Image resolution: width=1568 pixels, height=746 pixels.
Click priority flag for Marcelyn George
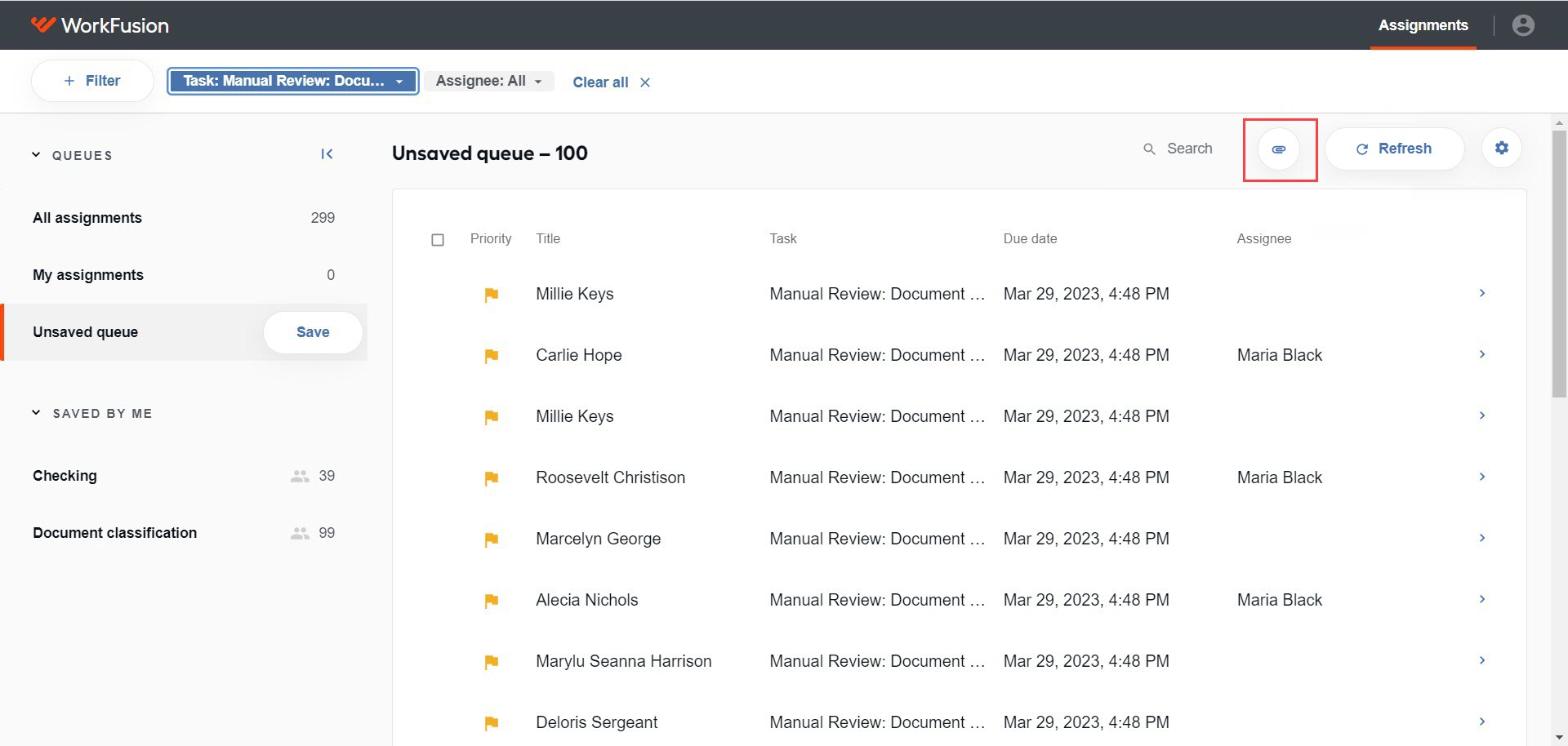coord(492,540)
